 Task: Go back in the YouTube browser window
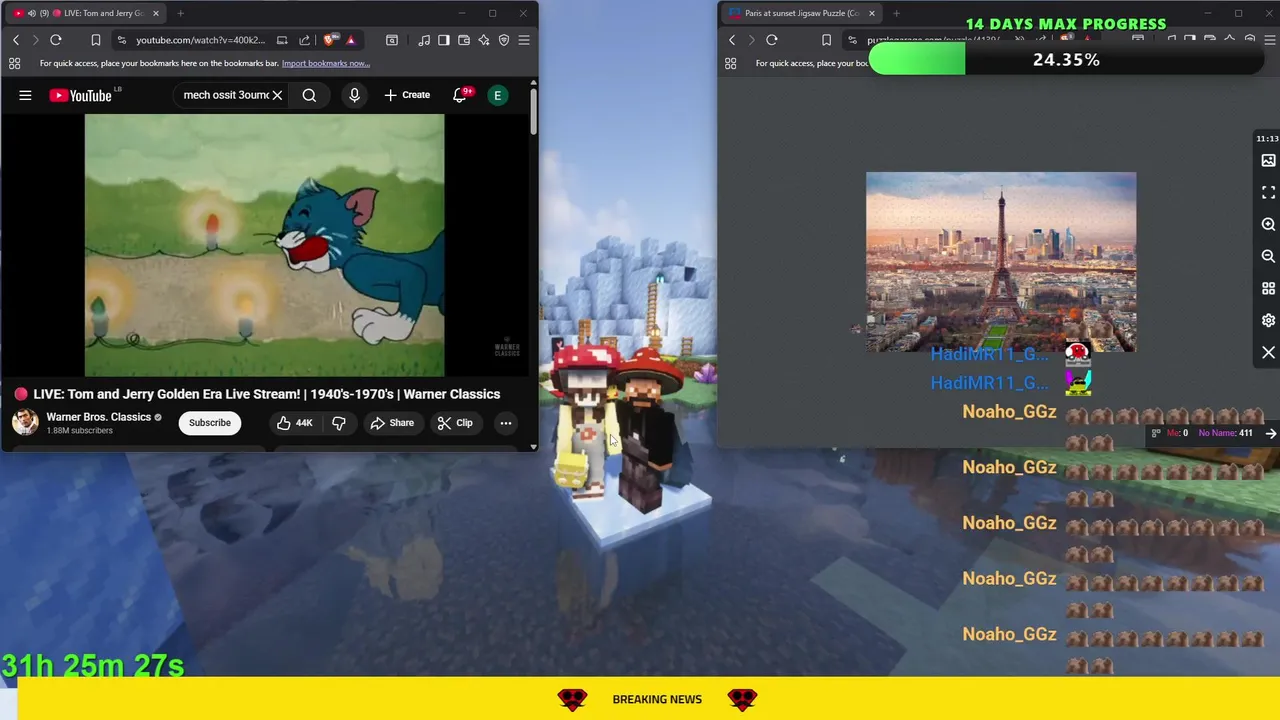pos(16,40)
